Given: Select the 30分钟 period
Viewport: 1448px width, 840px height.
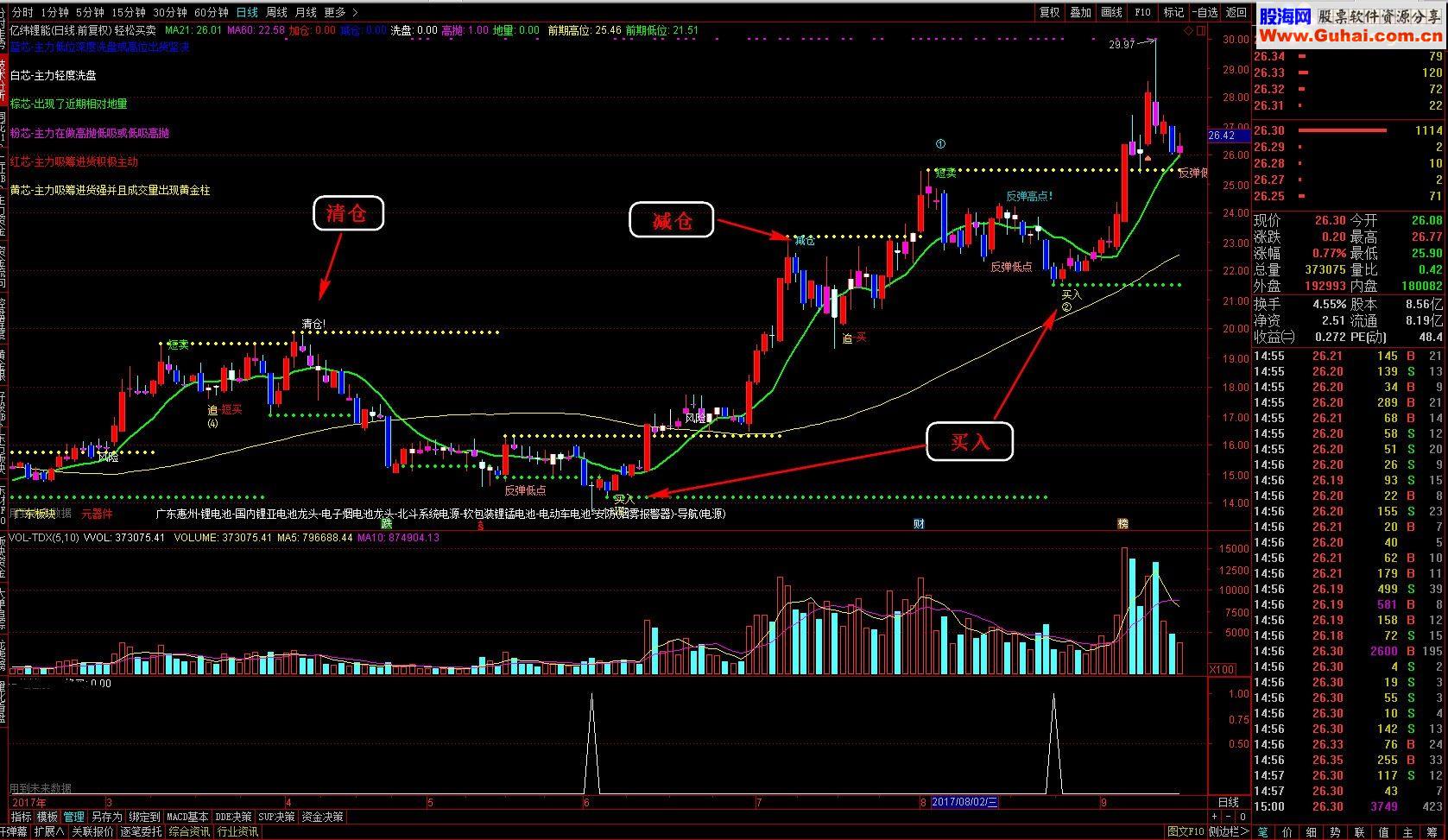Looking at the screenshot, I should click(170, 12).
